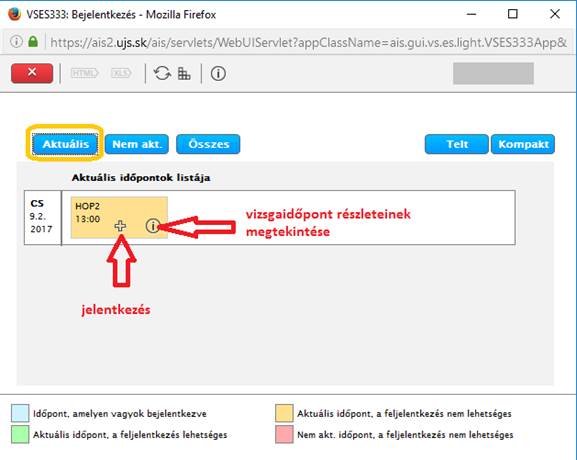Click the gray box in the toolbar
Image resolution: width=577 pixels, height=460 pixels.
coord(493,73)
